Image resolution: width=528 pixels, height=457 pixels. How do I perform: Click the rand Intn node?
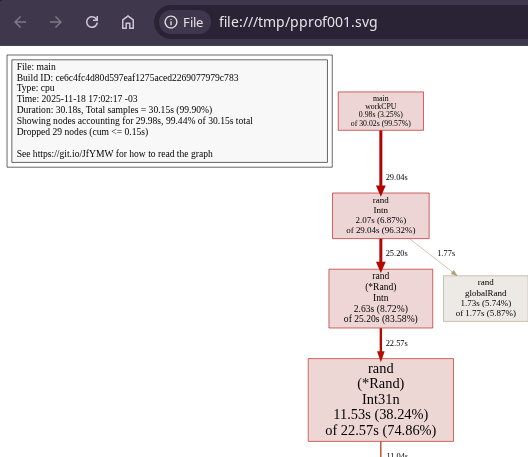tap(381, 216)
